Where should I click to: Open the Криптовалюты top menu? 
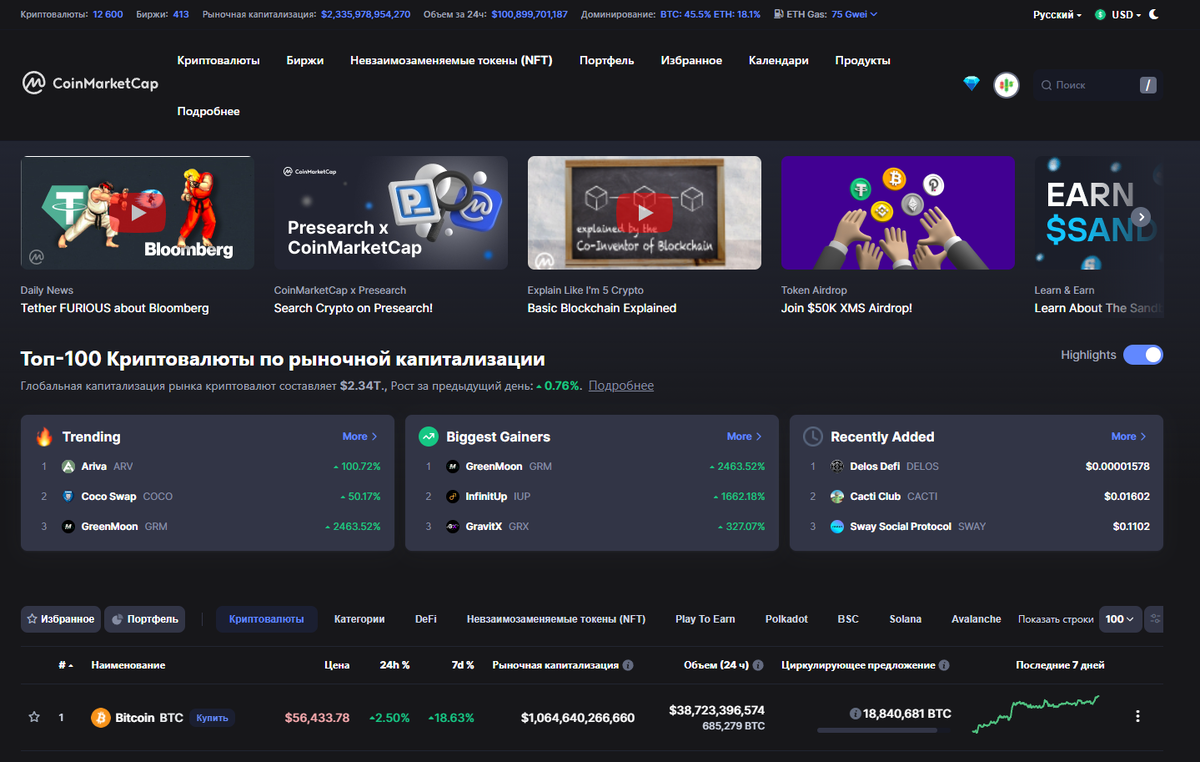[218, 61]
